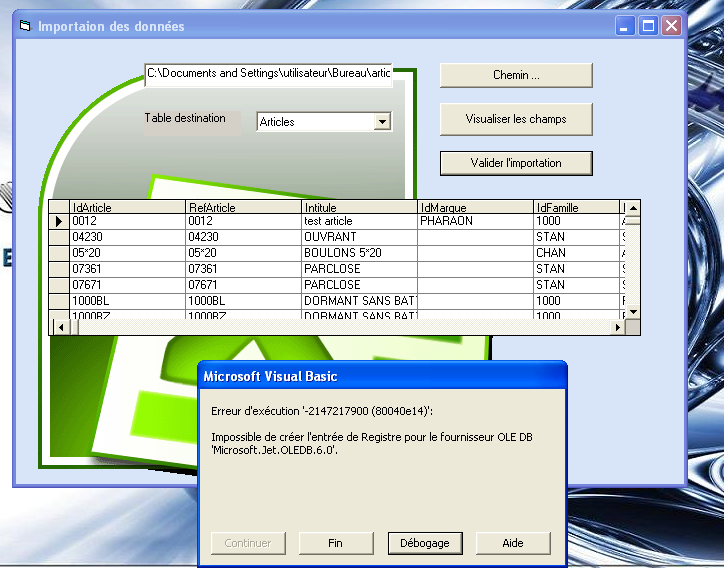Click grid scroll left arrow
The width and height of the screenshot is (724, 568).
[x=61, y=327]
